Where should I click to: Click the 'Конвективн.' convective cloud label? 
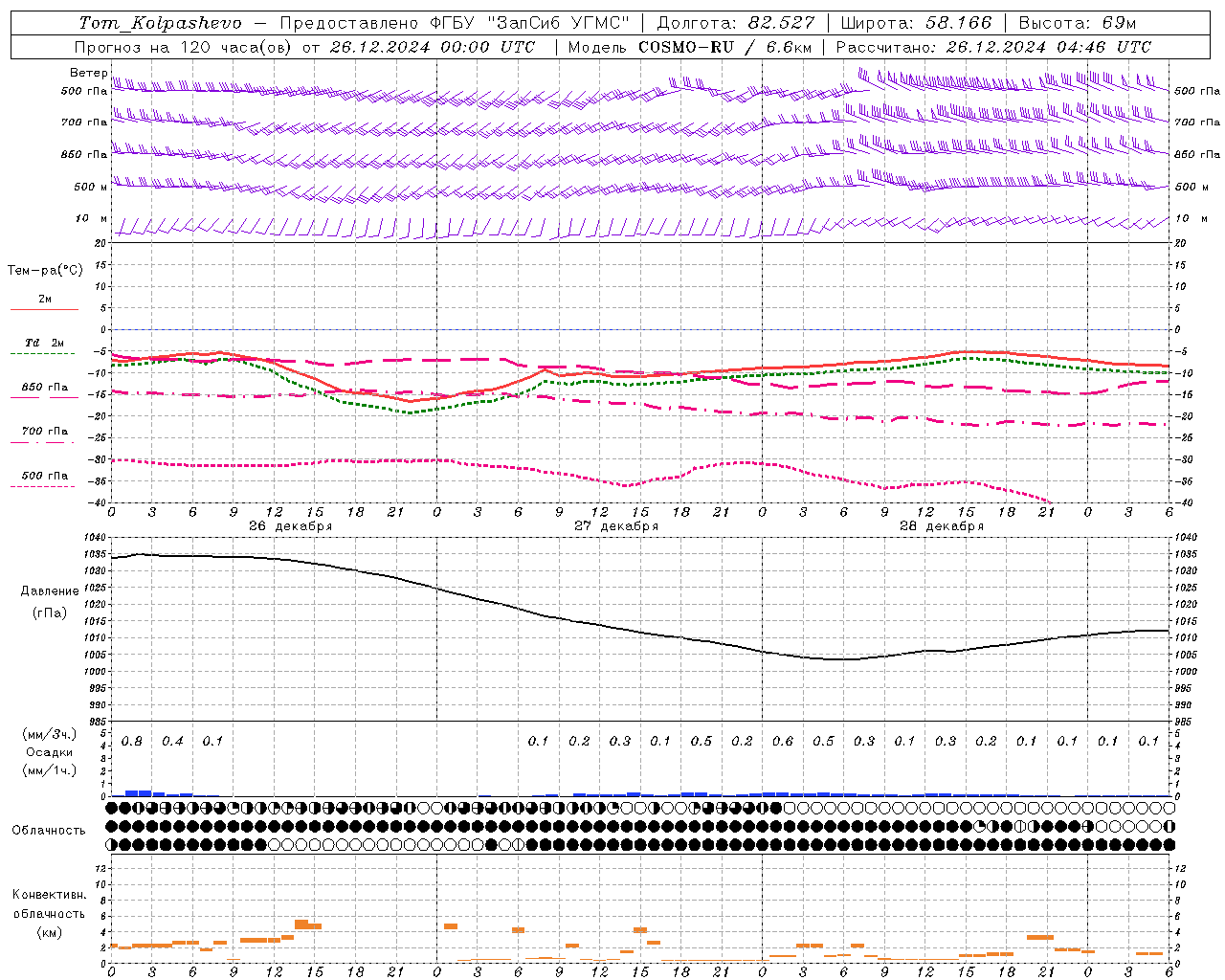[50, 895]
